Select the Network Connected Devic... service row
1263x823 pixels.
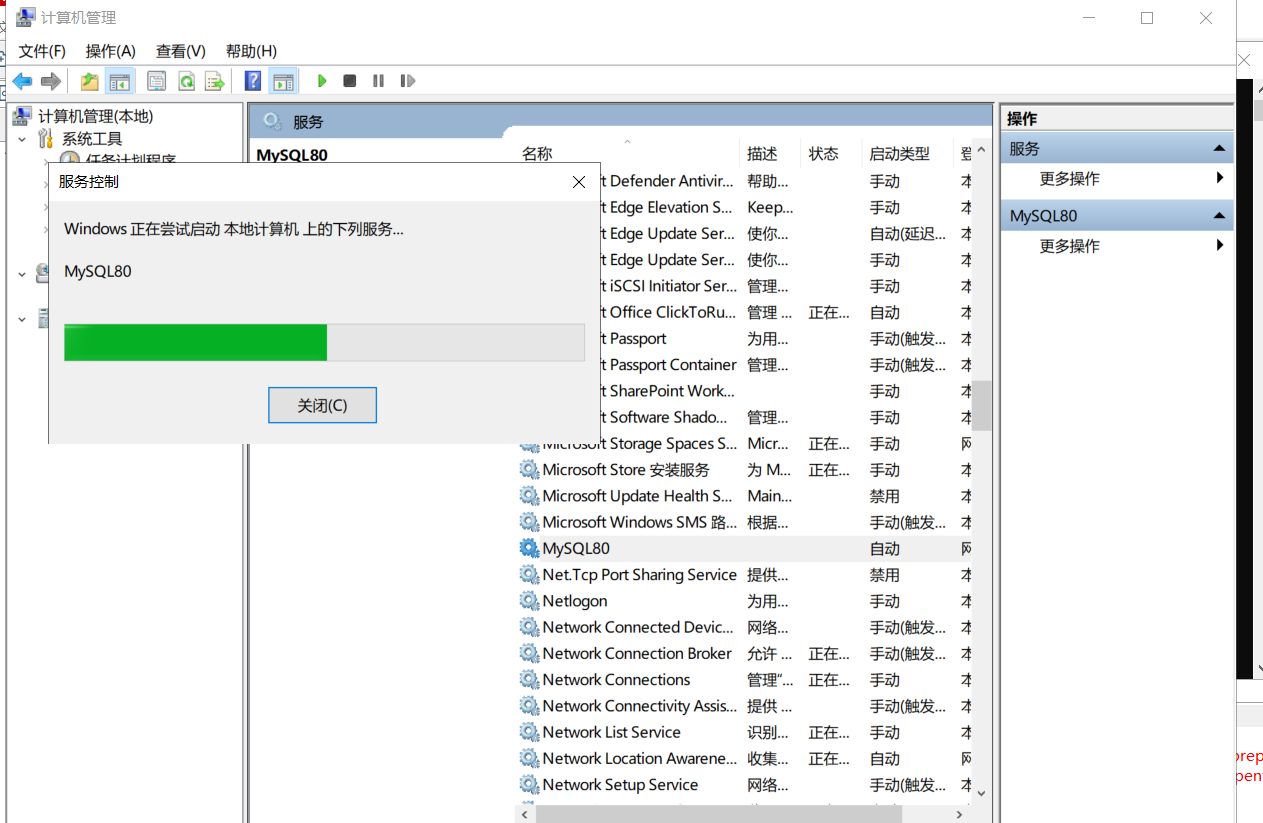(745, 627)
